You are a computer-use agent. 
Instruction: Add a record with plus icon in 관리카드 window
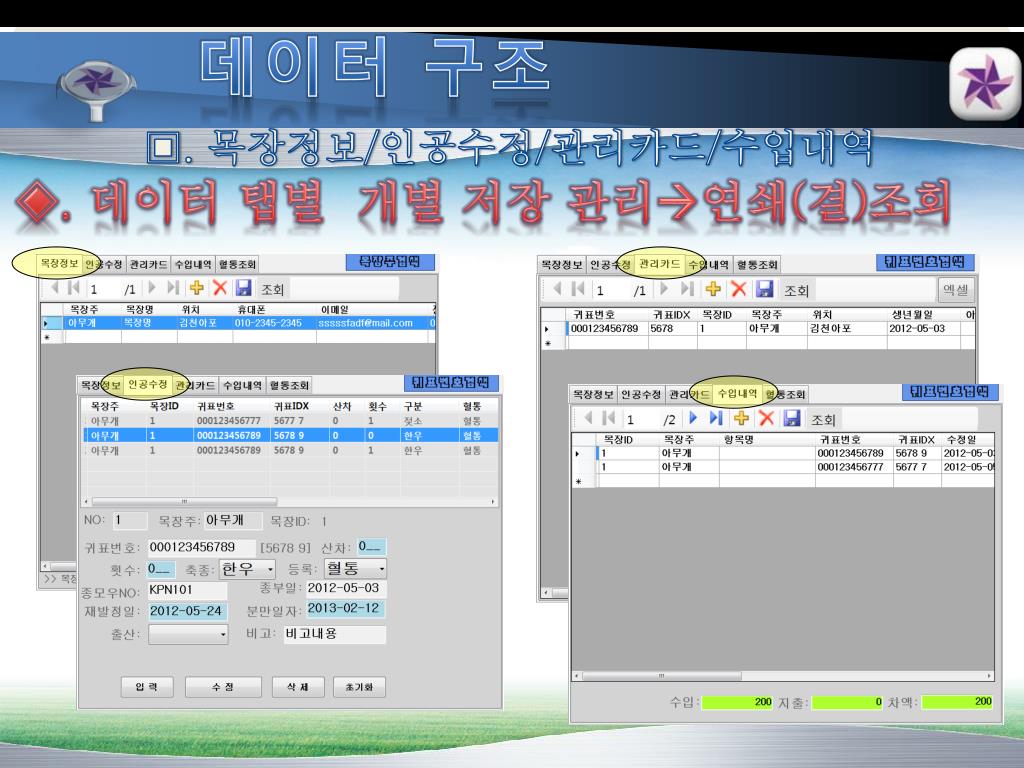(713, 289)
